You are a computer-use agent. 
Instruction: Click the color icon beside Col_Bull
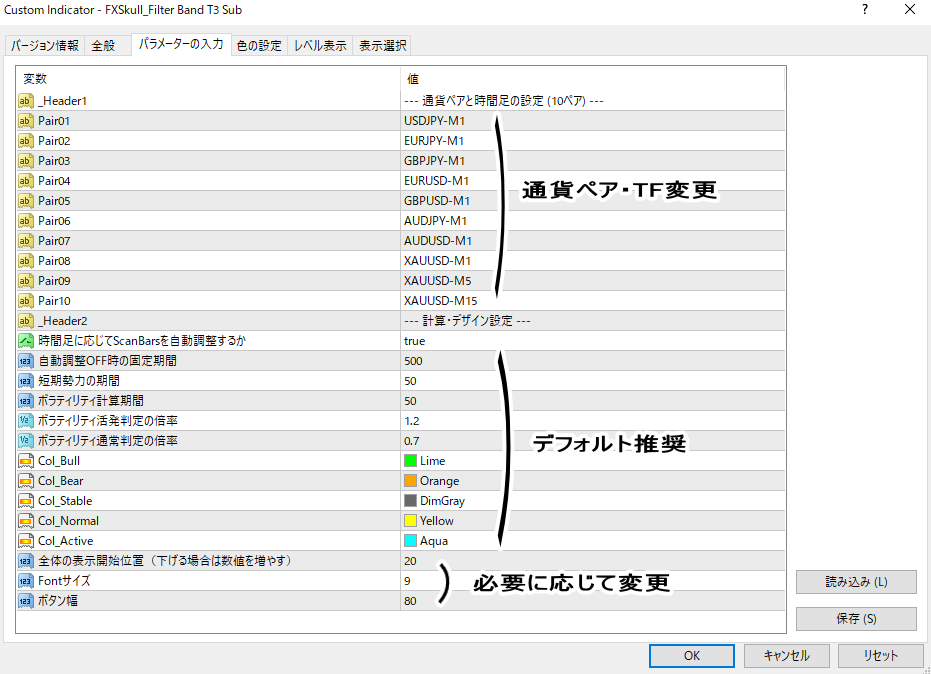point(26,461)
